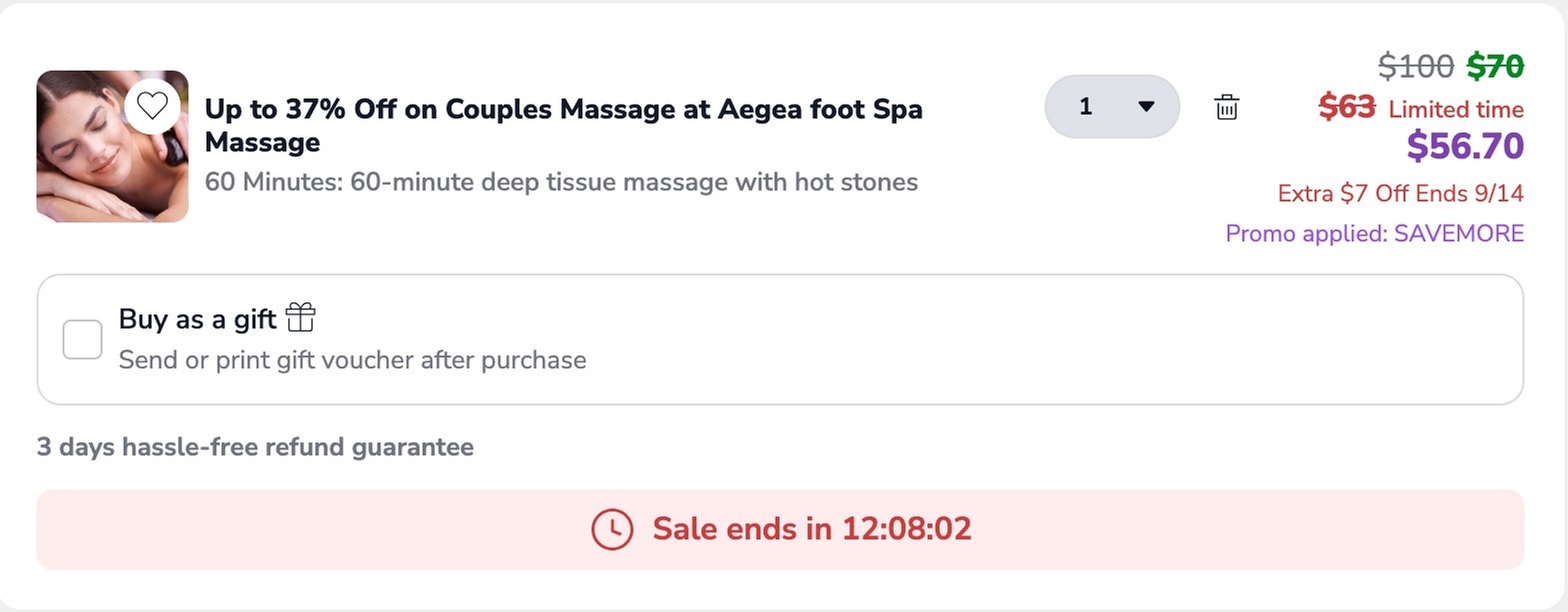Click the clock icon in the sale banner
1568x612 pixels.
(x=612, y=529)
